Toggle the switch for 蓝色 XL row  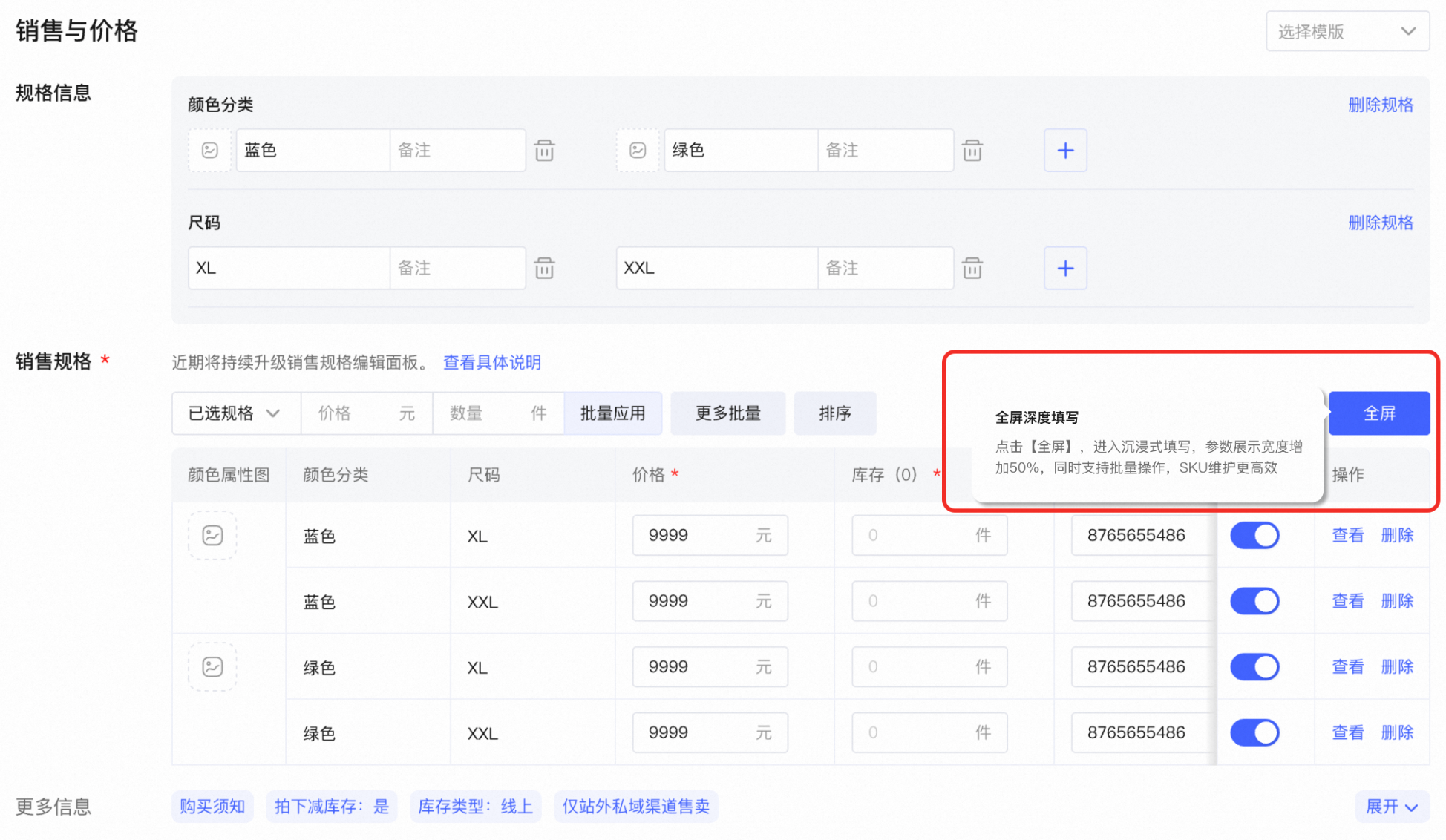pyautogui.click(x=1254, y=535)
